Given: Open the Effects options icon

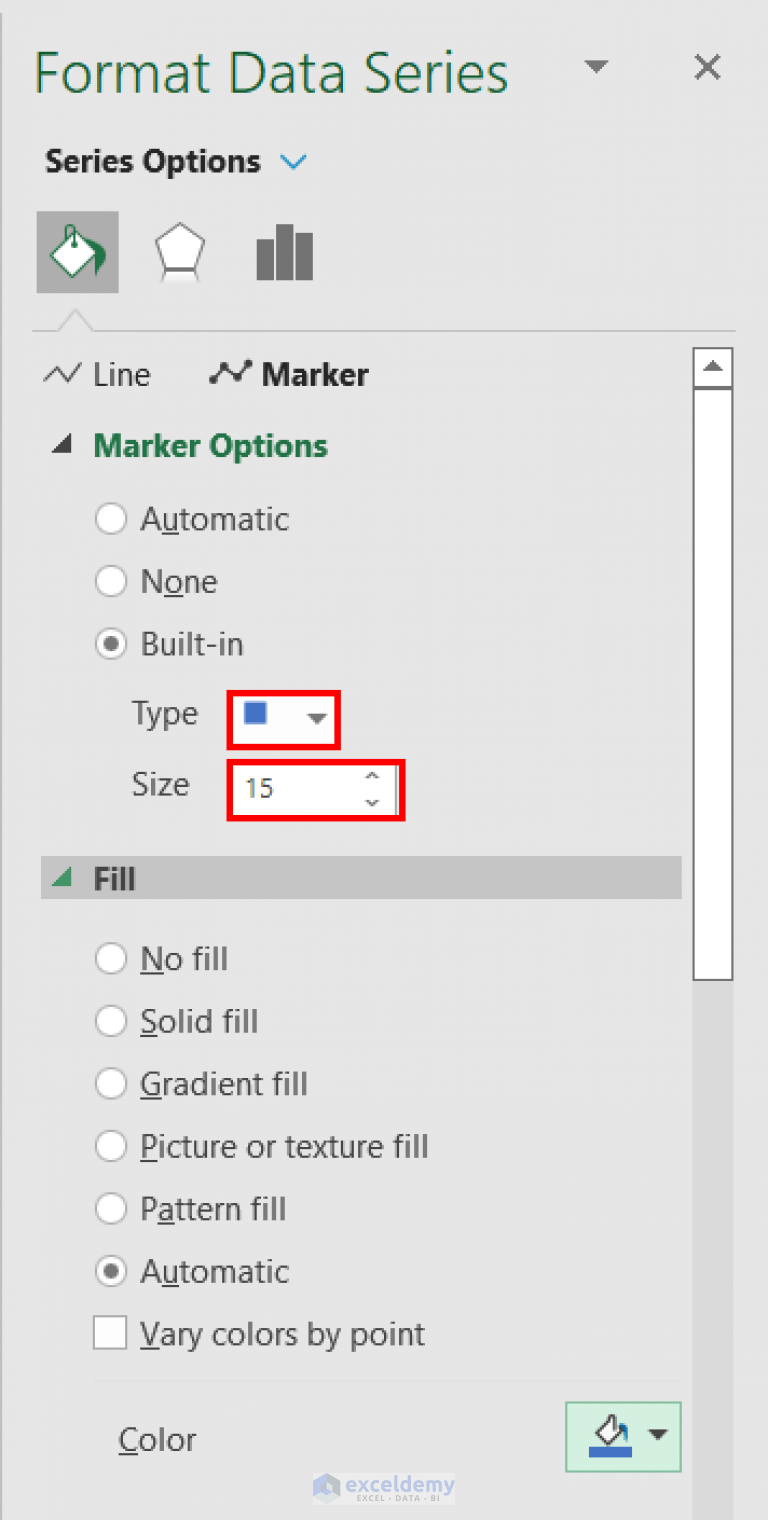Looking at the screenshot, I should pyautogui.click(x=180, y=251).
